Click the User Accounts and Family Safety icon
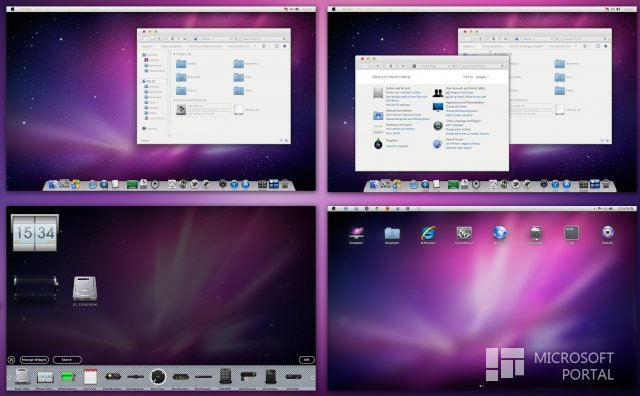The height and width of the screenshot is (396, 640). pyautogui.click(x=438, y=93)
